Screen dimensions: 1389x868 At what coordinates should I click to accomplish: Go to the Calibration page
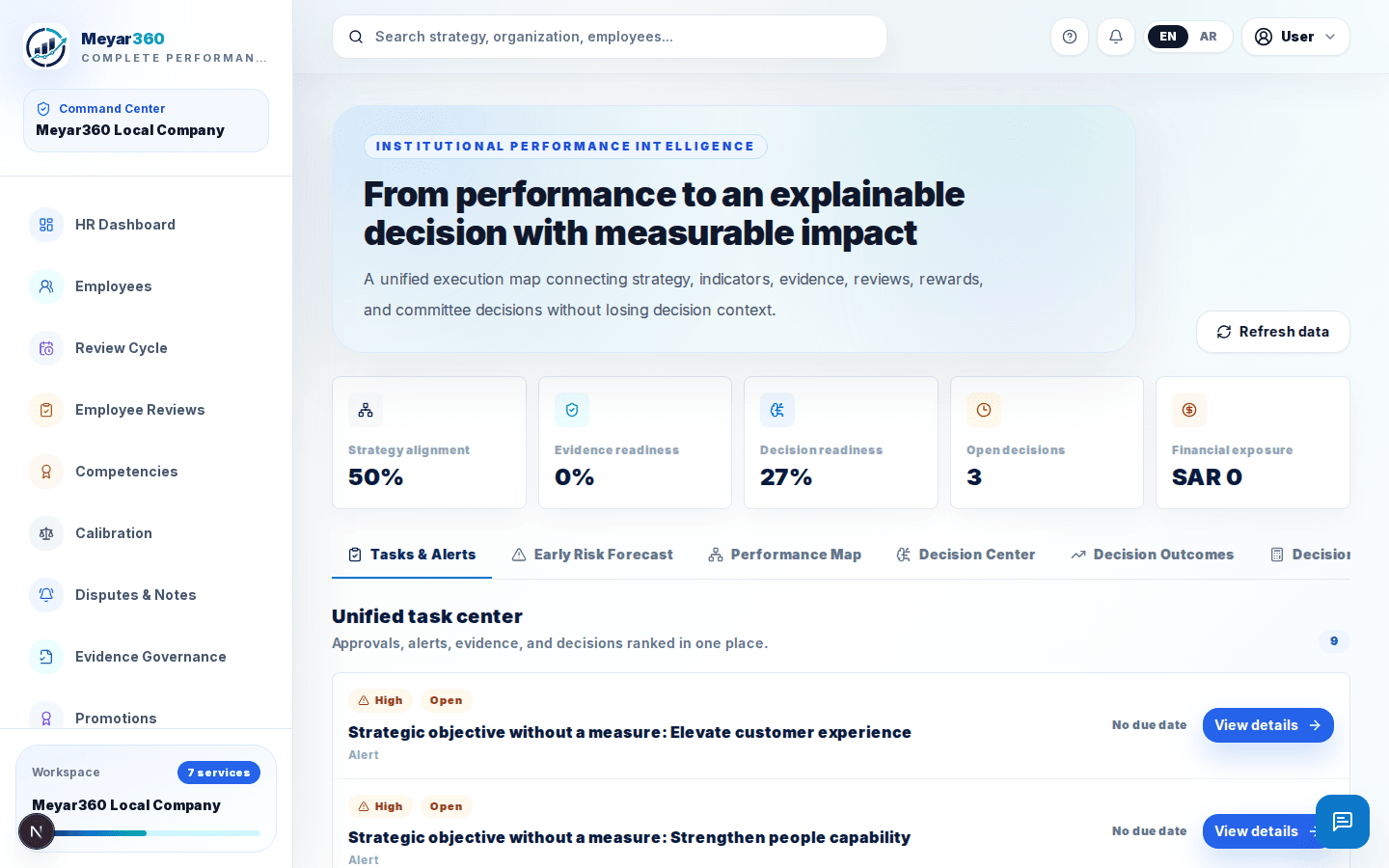(146, 533)
